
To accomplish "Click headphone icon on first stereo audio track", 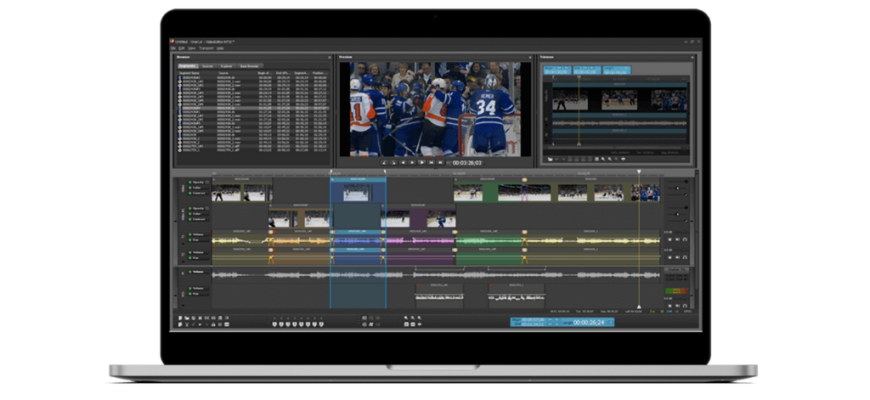I will 685,240.
